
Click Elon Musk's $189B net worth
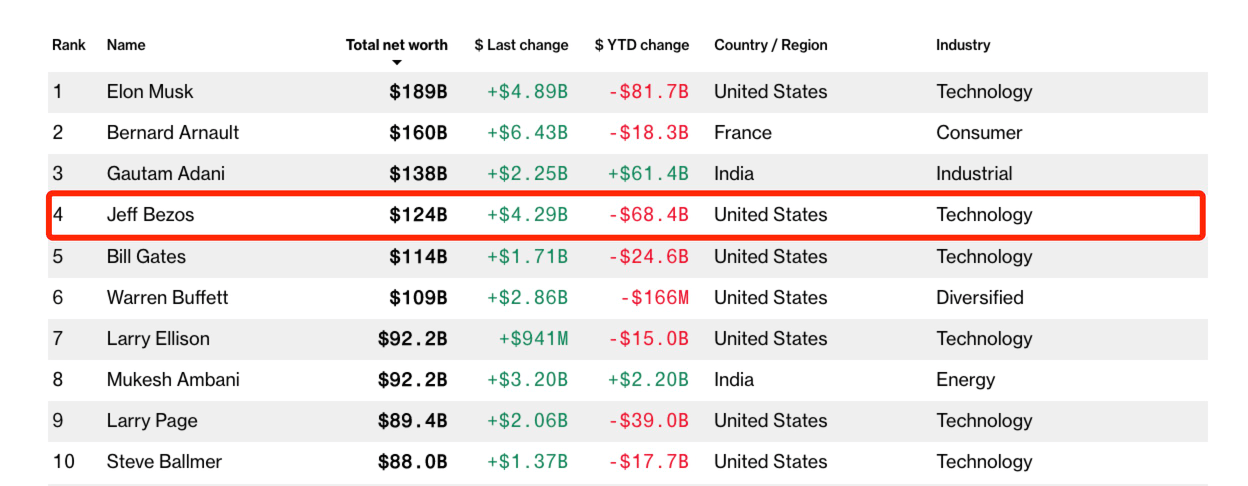418,92
